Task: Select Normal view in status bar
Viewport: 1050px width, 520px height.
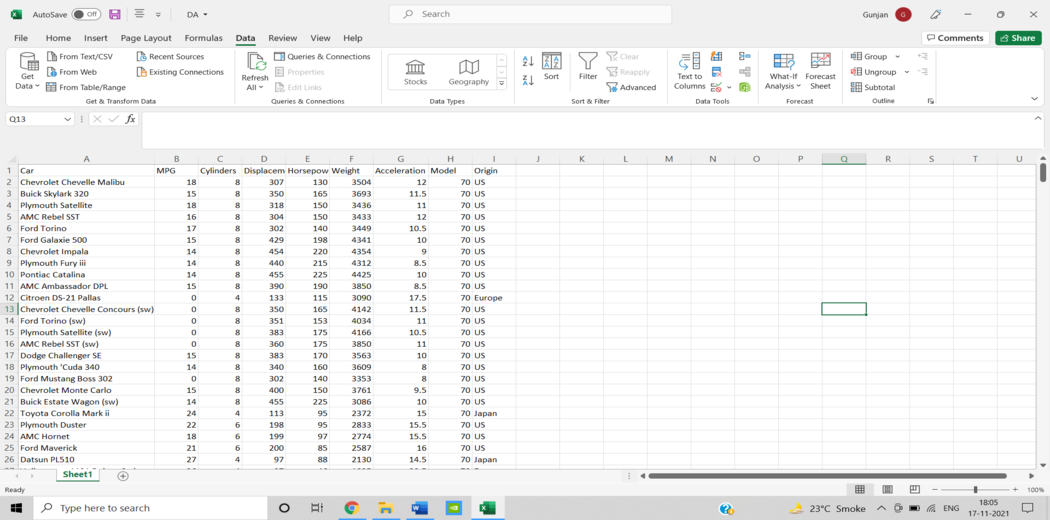Action: pyautogui.click(x=860, y=490)
